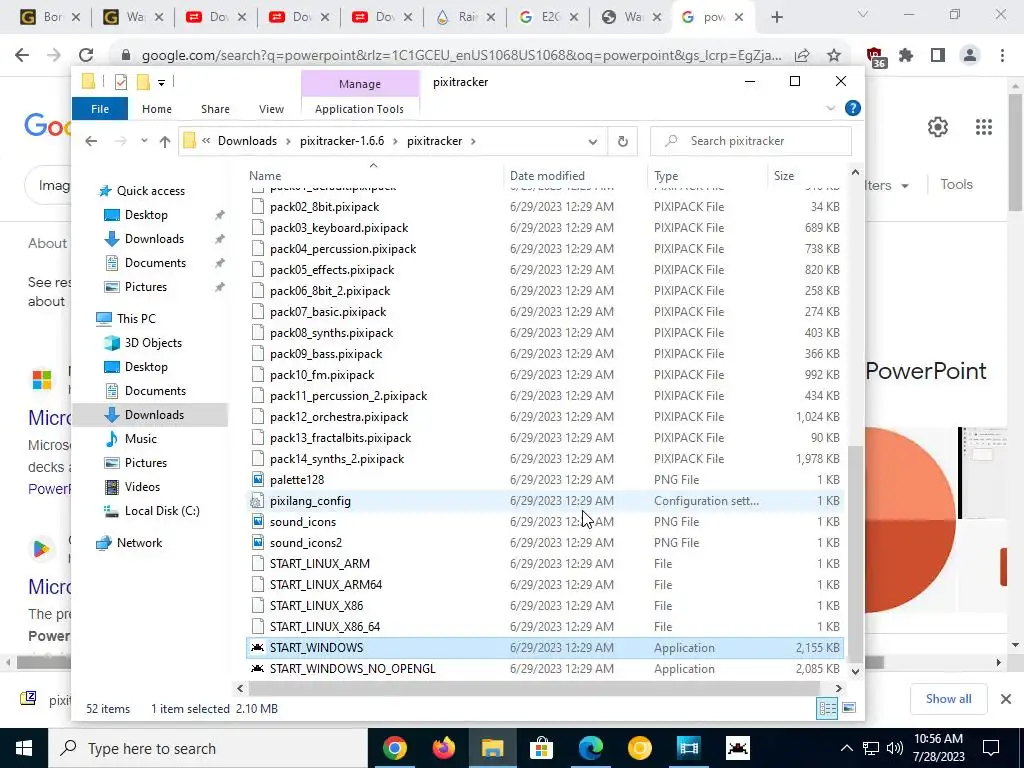Open Microsoft Edge from taskbar

590,748
